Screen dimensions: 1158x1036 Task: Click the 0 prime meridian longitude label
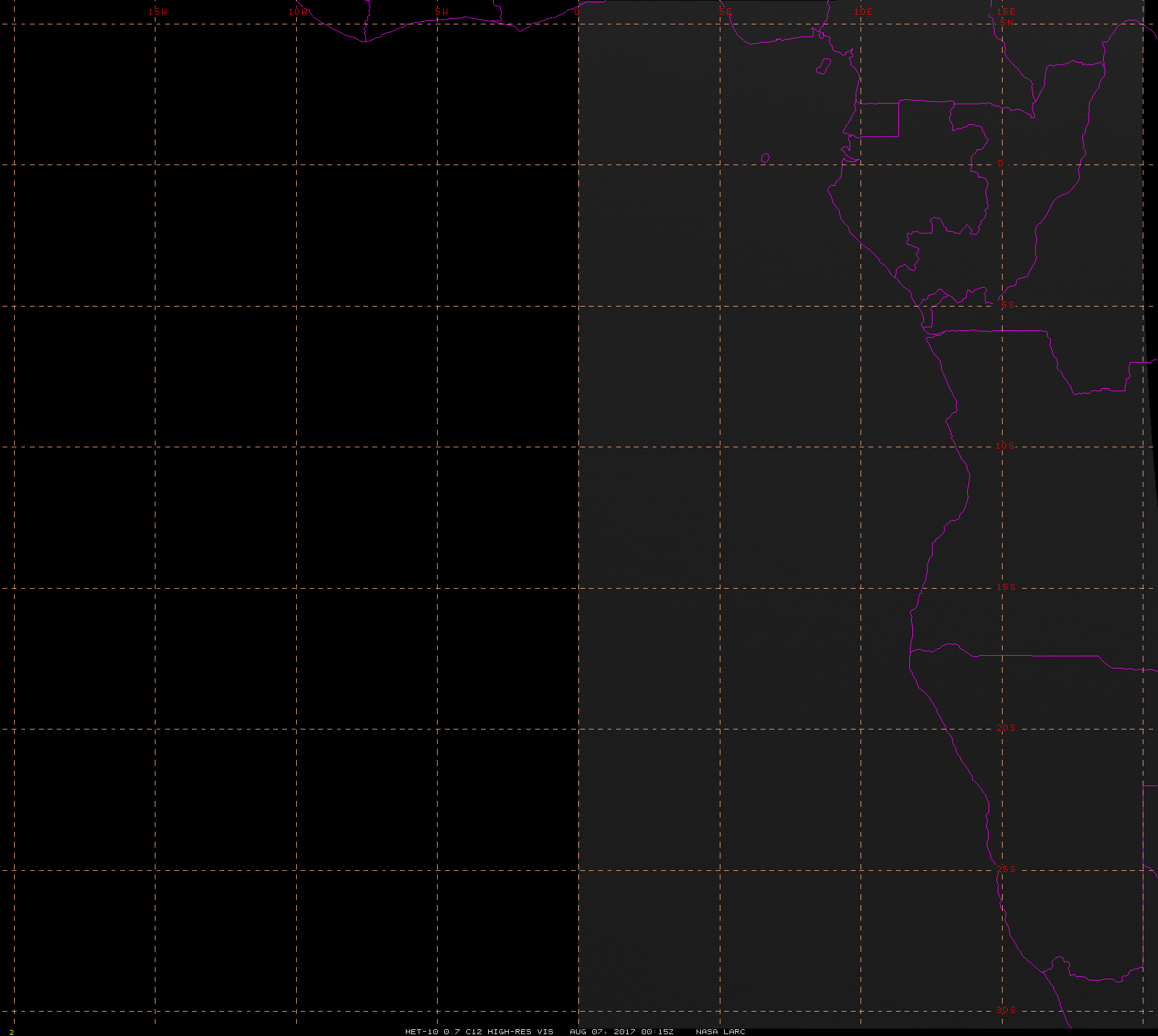(x=577, y=12)
